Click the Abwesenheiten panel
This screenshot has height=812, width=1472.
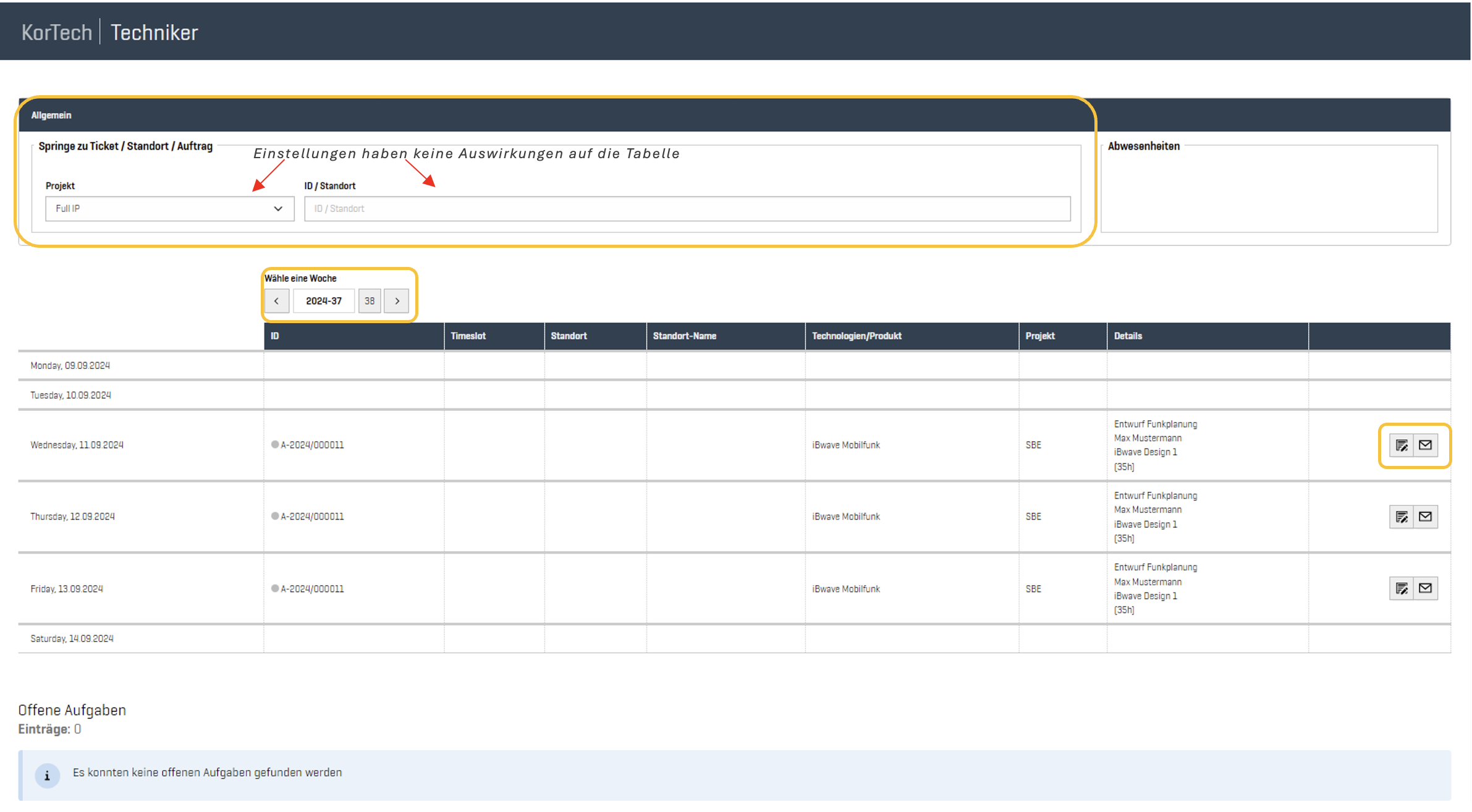pyautogui.click(x=1268, y=188)
